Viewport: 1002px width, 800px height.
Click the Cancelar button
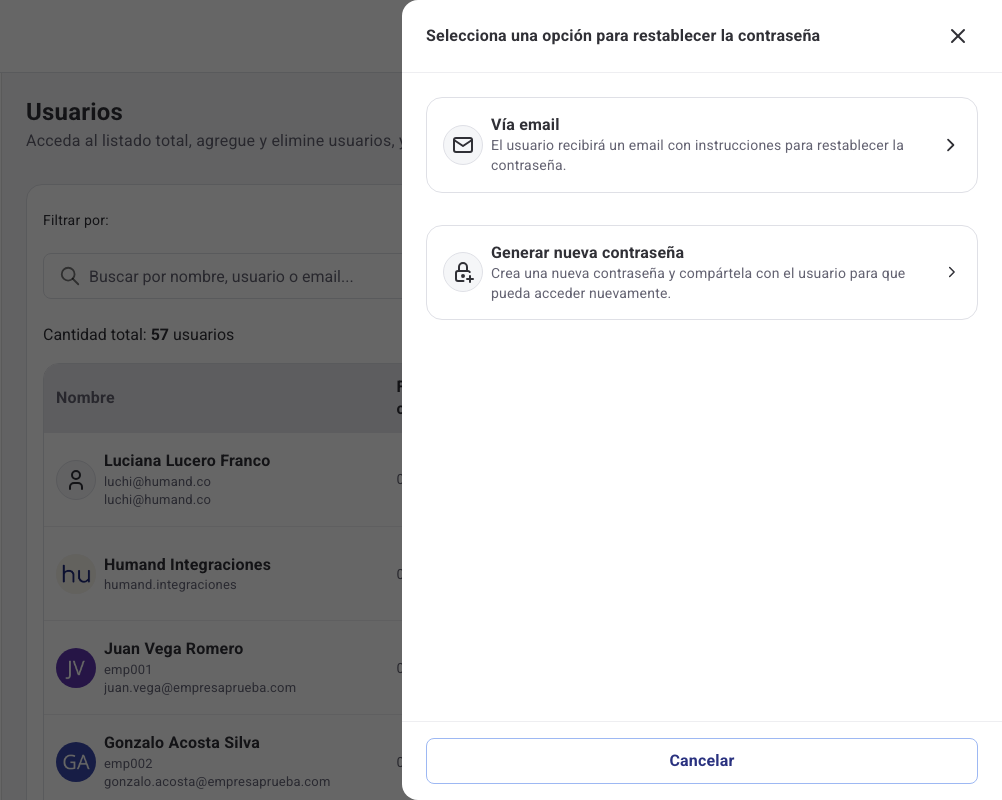702,760
